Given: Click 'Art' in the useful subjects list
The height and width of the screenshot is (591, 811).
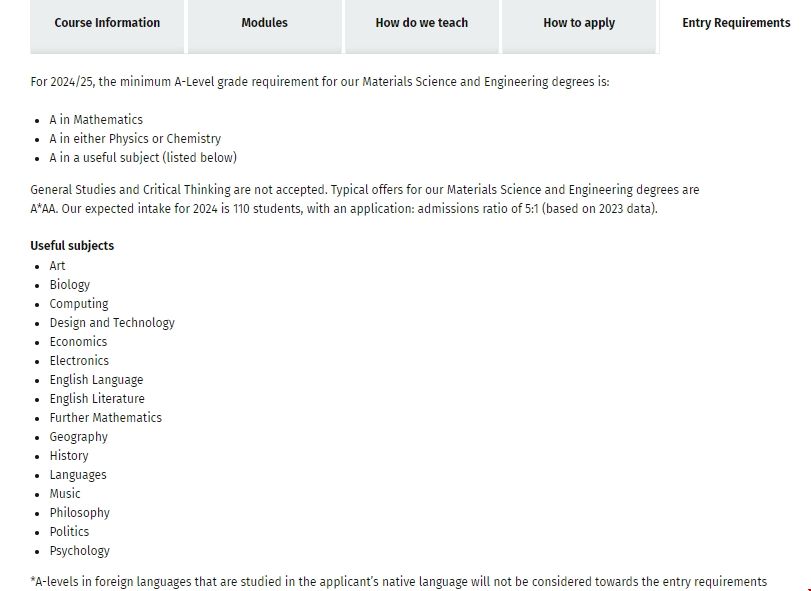Looking at the screenshot, I should [x=58, y=266].
